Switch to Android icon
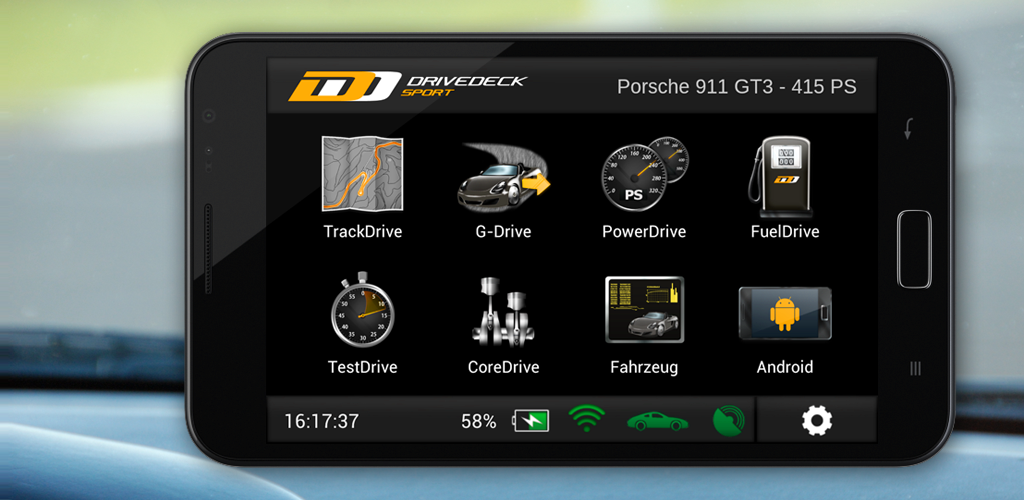The height and width of the screenshot is (500, 1024). (x=785, y=313)
